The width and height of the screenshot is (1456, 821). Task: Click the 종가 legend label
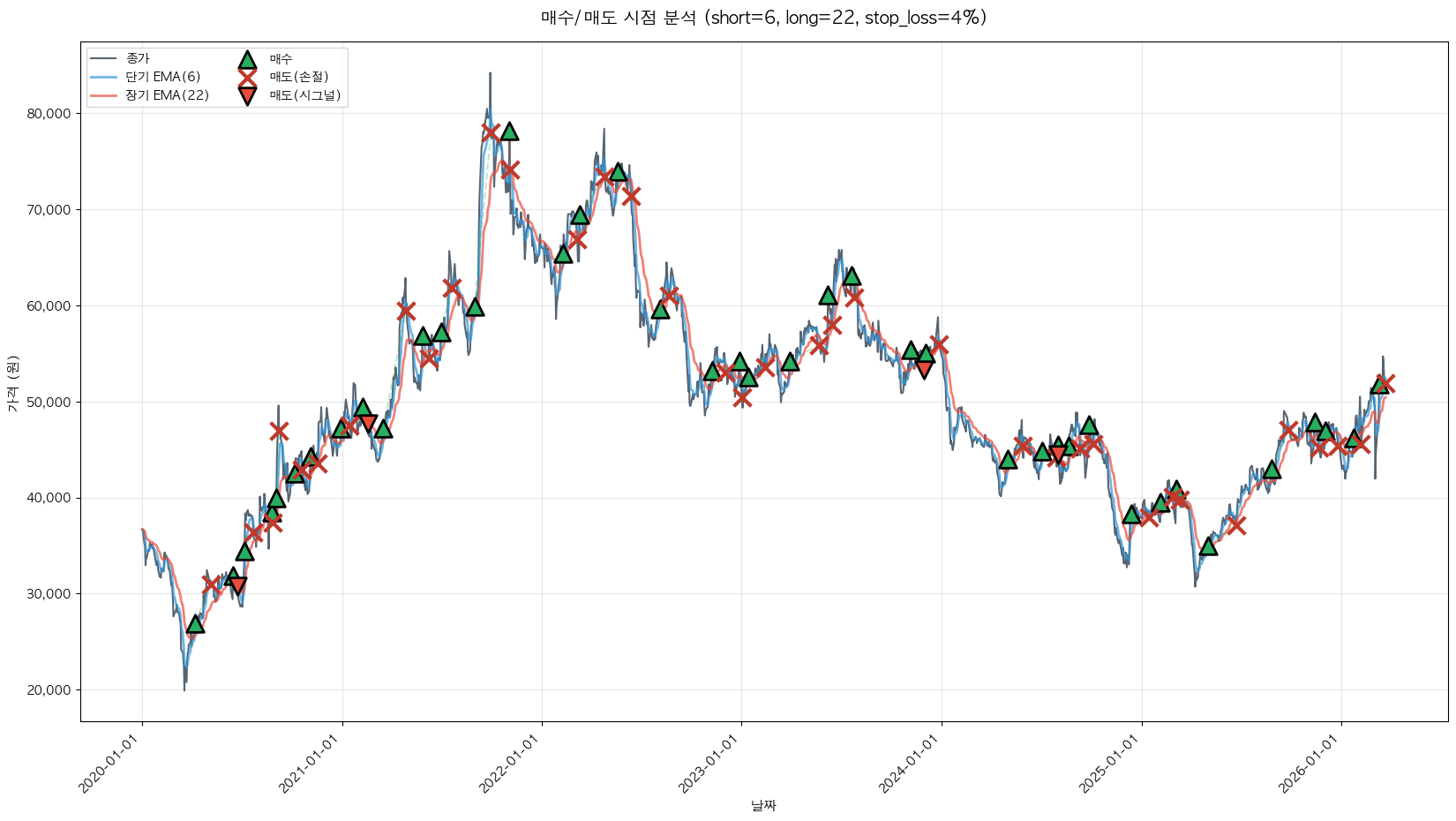[x=138, y=58]
